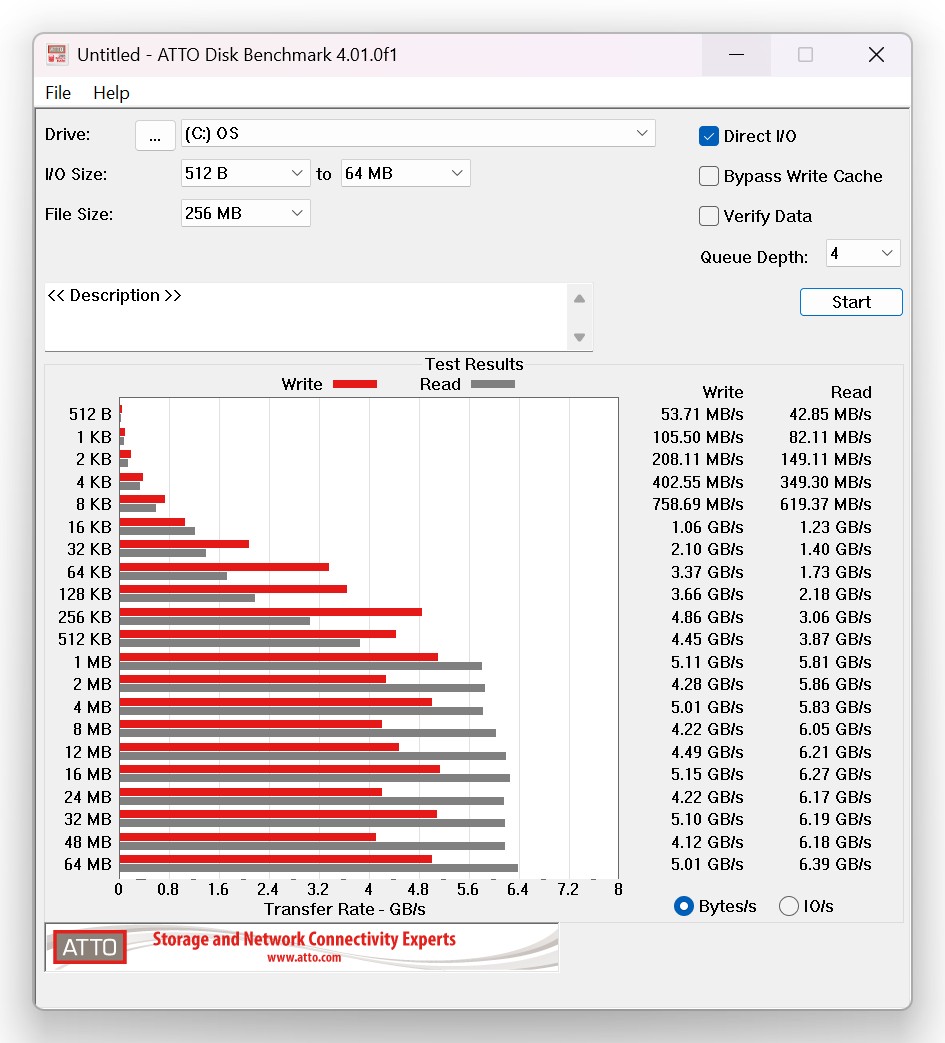Uncheck the Direct I/O checkbox
This screenshot has width=945, height=1043.
(709, 136)
